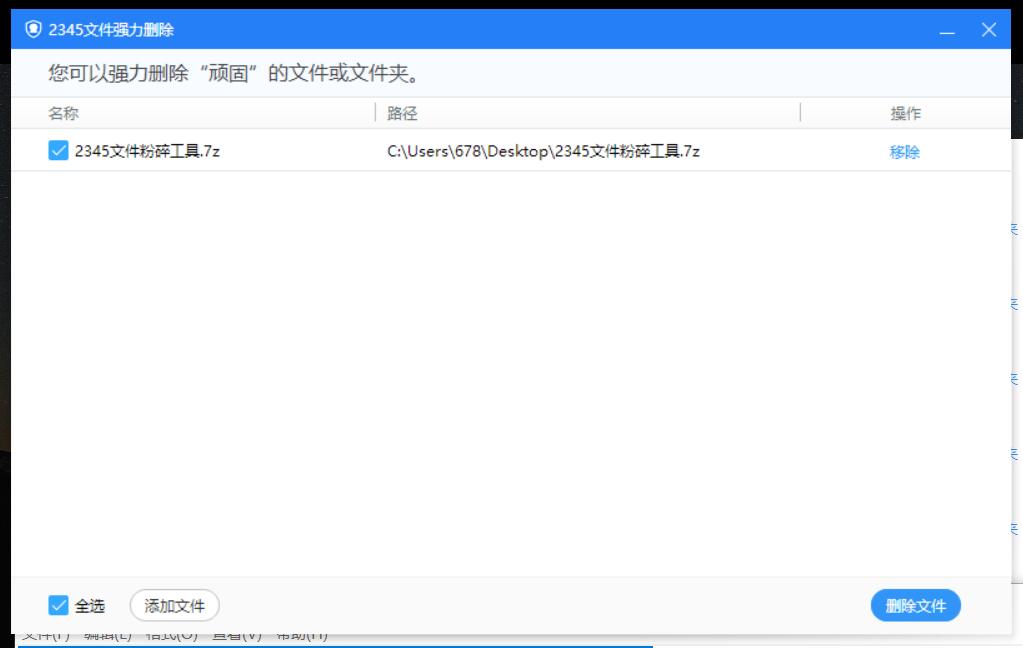This screenshot has height=648, width=1023.
Task: Uncheck the 2345文件粉碎工具.7z checkbox
Action: tap(58, 151)
